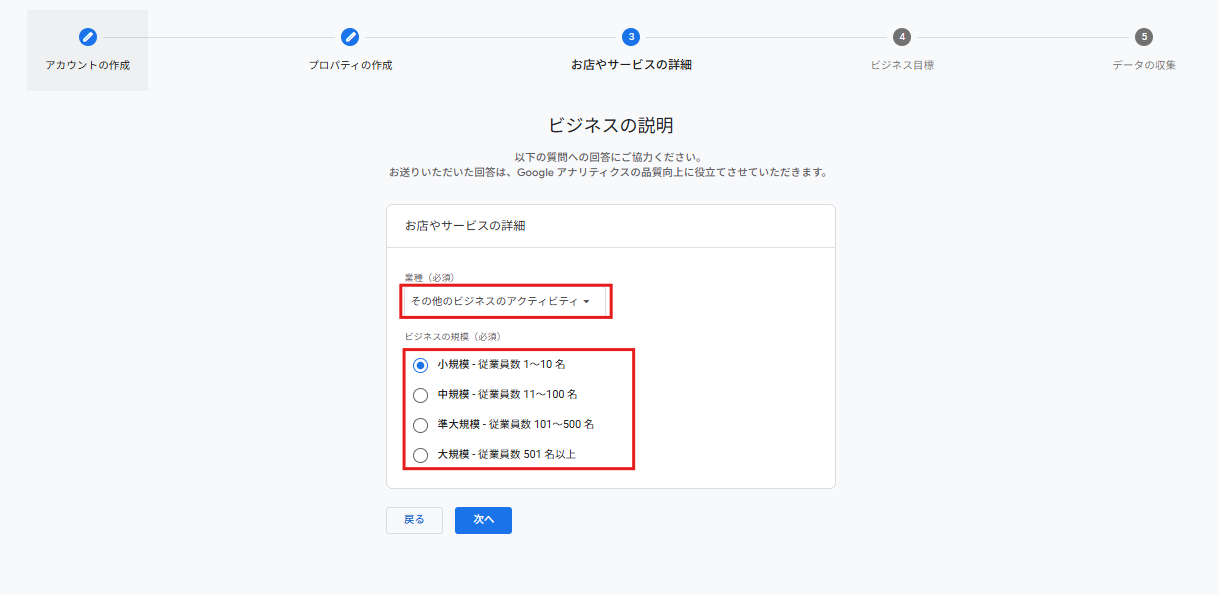
Task: Click the アカウントの作成 pencil icon
Action: click(87, 36)
